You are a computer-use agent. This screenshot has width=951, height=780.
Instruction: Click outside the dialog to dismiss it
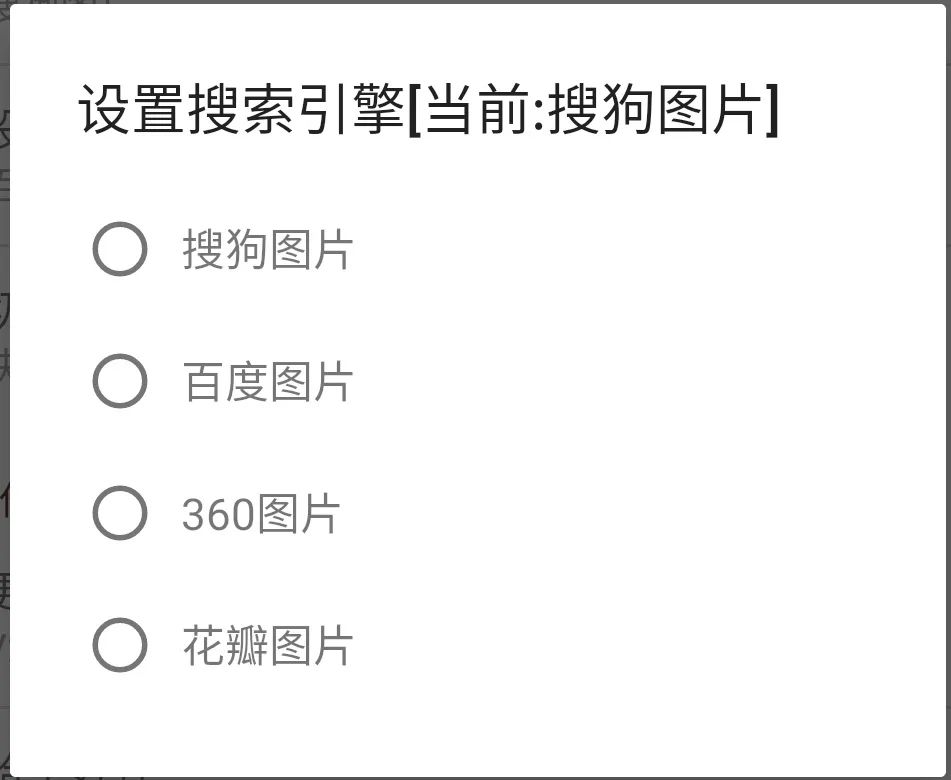pyautogui.click(x=8, y=400)
